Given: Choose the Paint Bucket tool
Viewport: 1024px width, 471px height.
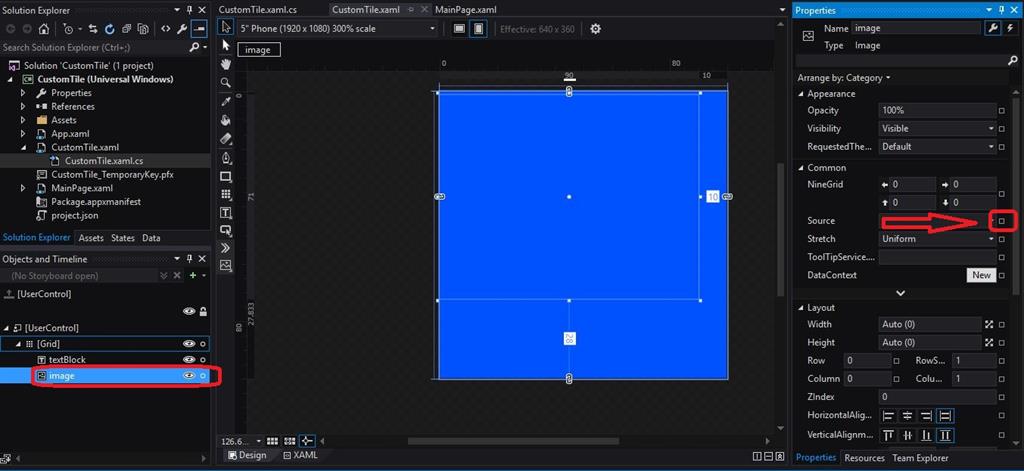Looking at the screenshot, I should tap(226, 120).
